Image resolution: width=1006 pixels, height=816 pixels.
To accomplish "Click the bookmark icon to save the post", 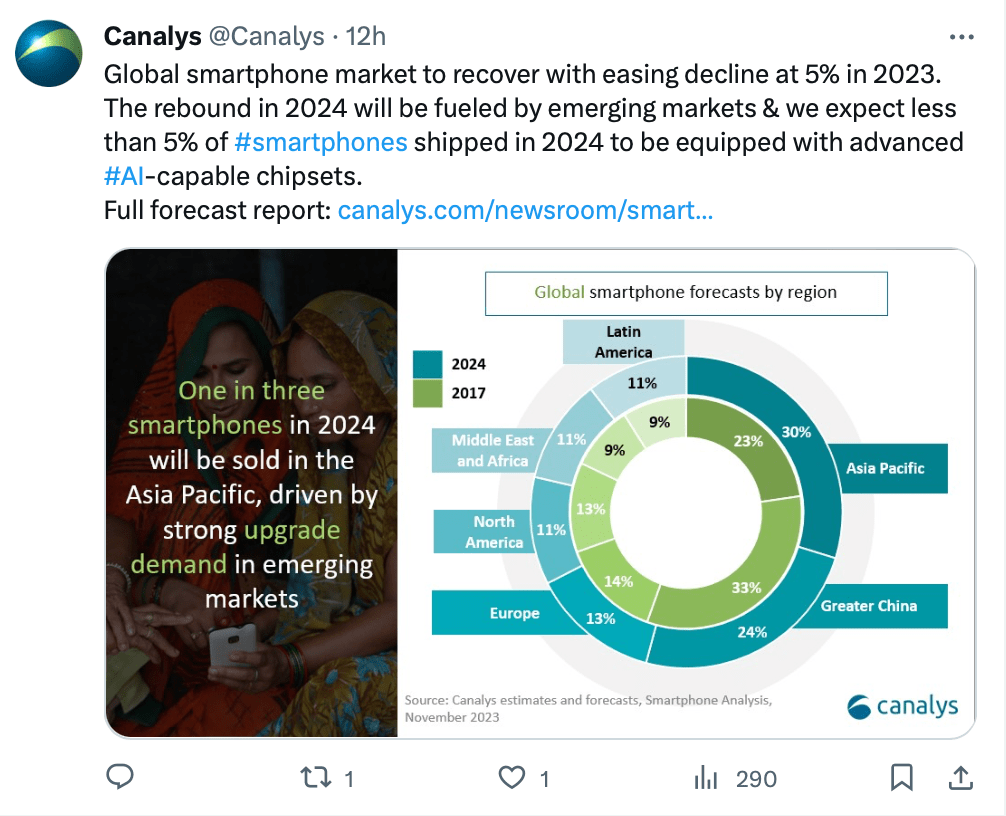I will [x=903, y=776].
